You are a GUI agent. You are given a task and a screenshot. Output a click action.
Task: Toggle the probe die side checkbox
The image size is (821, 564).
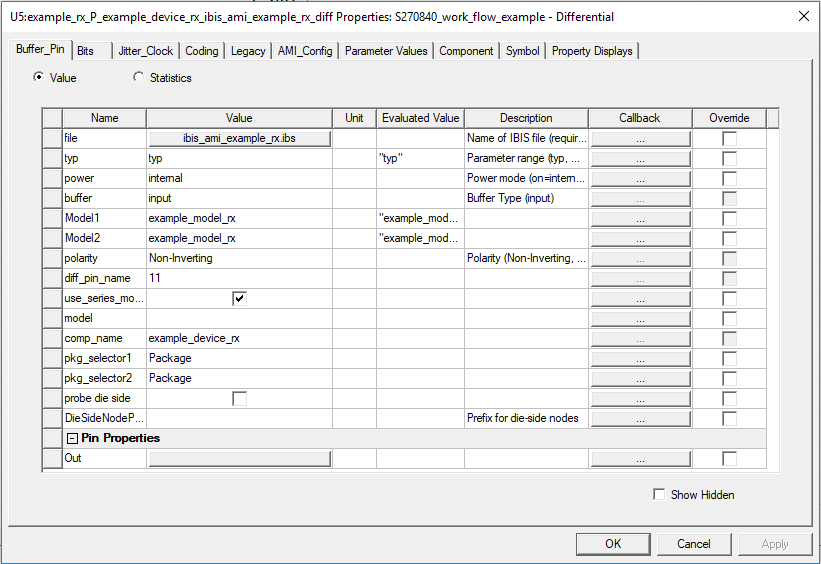click(239, 398)
